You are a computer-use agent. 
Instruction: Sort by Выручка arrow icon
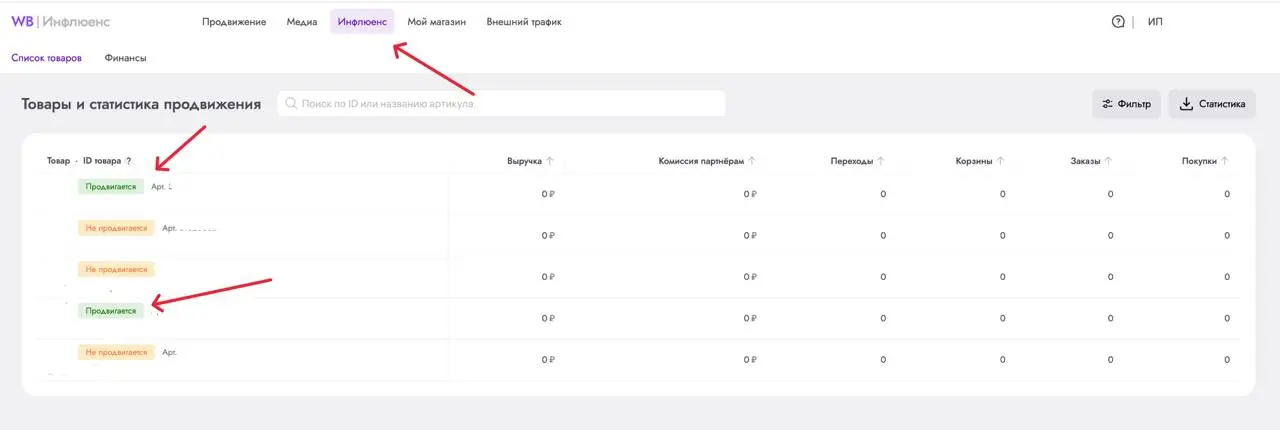tap(551, 161)
